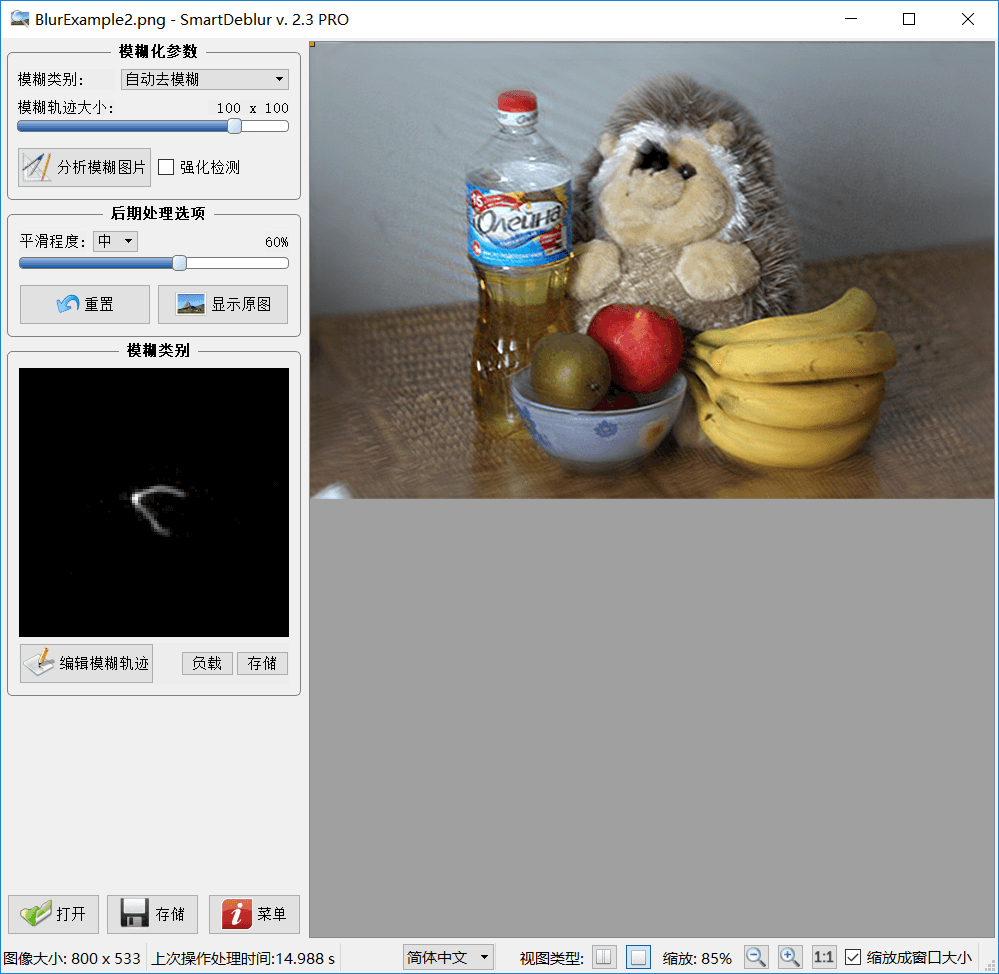Enable the aggressive detection checkbox (强化检测)
This screenshot has height=974, width=999.
pyautogui.click(x=167, y=167)
